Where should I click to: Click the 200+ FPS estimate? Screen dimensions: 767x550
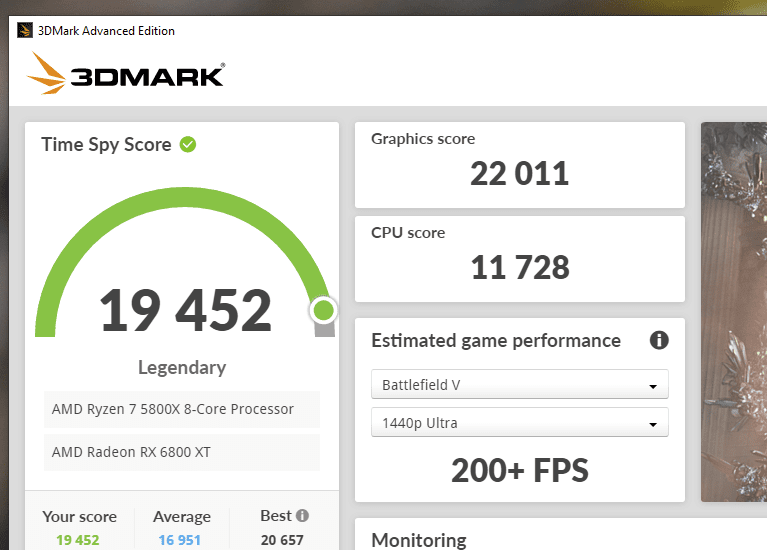(519, 470)
